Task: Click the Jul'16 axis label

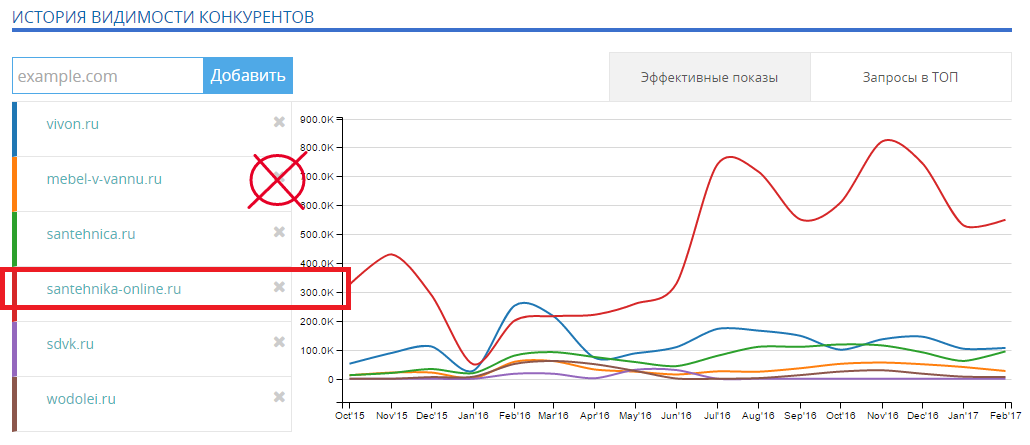Action: tap(717, 416)
